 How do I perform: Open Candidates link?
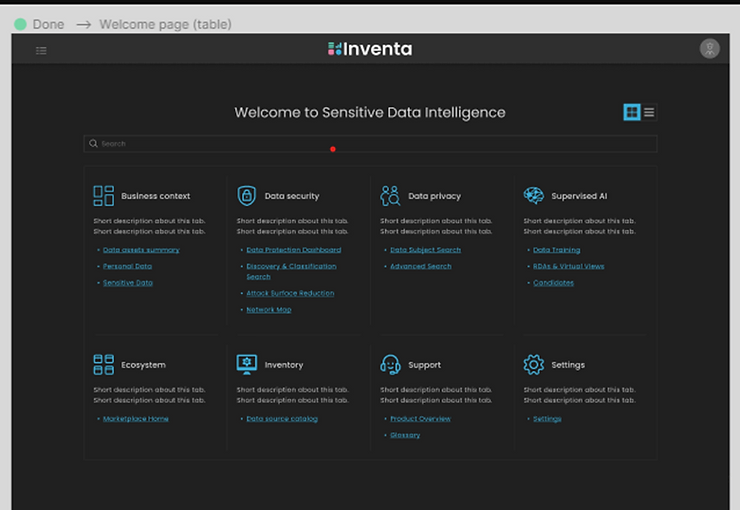(x=554, y=283)
